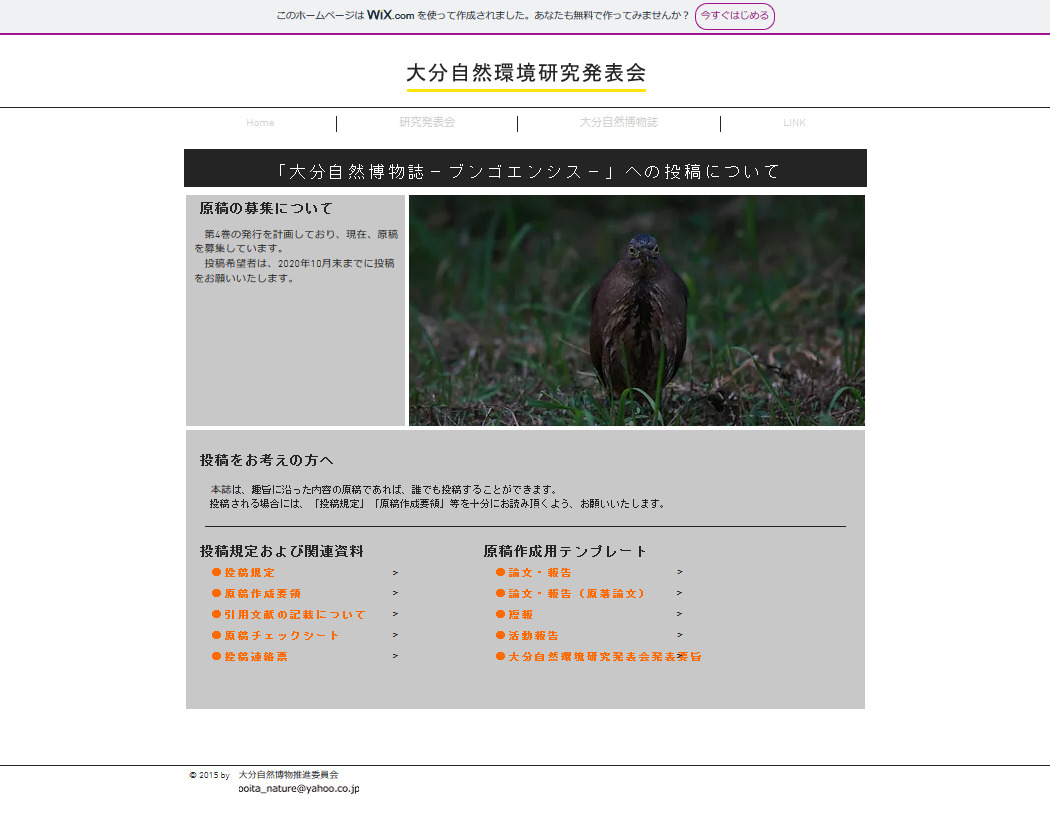
Task: Click the arrow icon beside 原稿作成要領
Action: (x=395, y=594)
